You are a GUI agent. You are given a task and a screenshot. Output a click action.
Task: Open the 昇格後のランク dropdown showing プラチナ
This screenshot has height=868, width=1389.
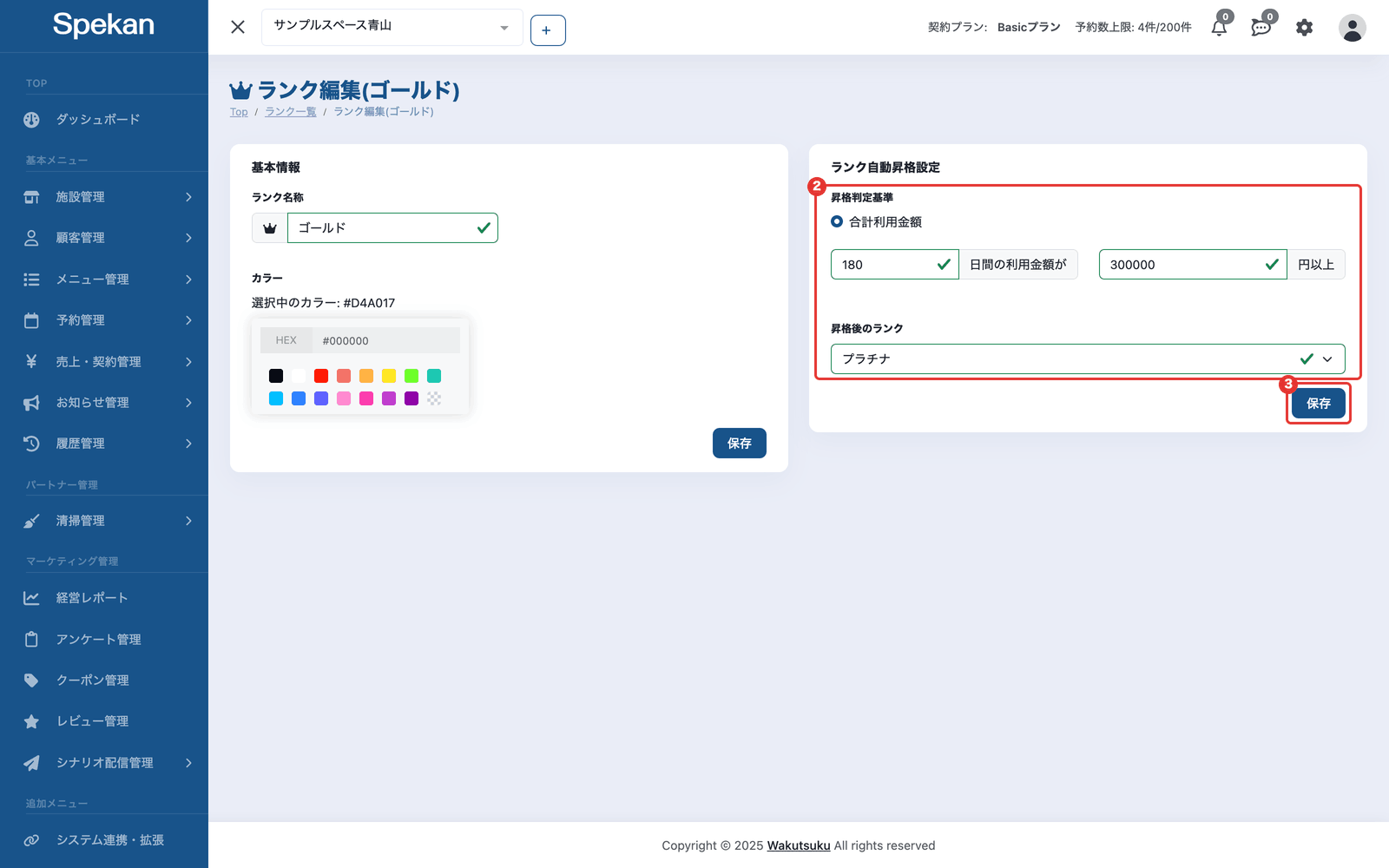coord(1088,358)
